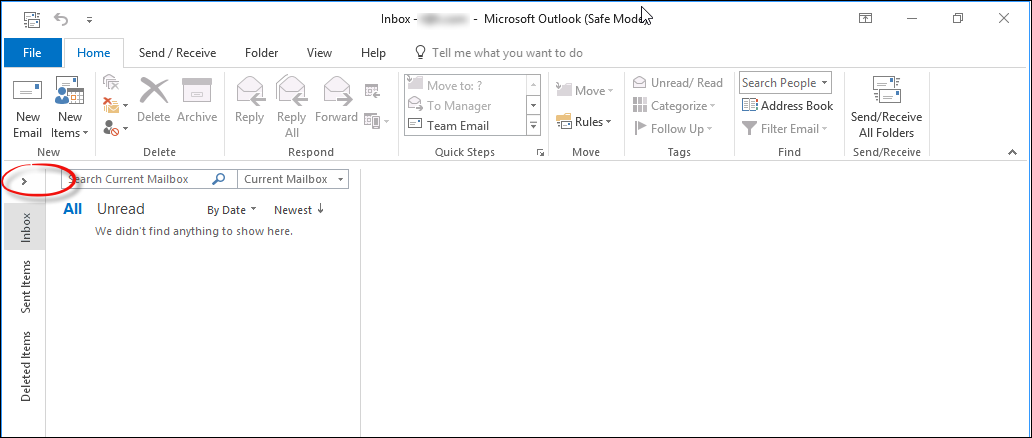Click the Undo arrow in title bar
The width and height of the screenshot is (1032, 438).
tap(61, 18)
